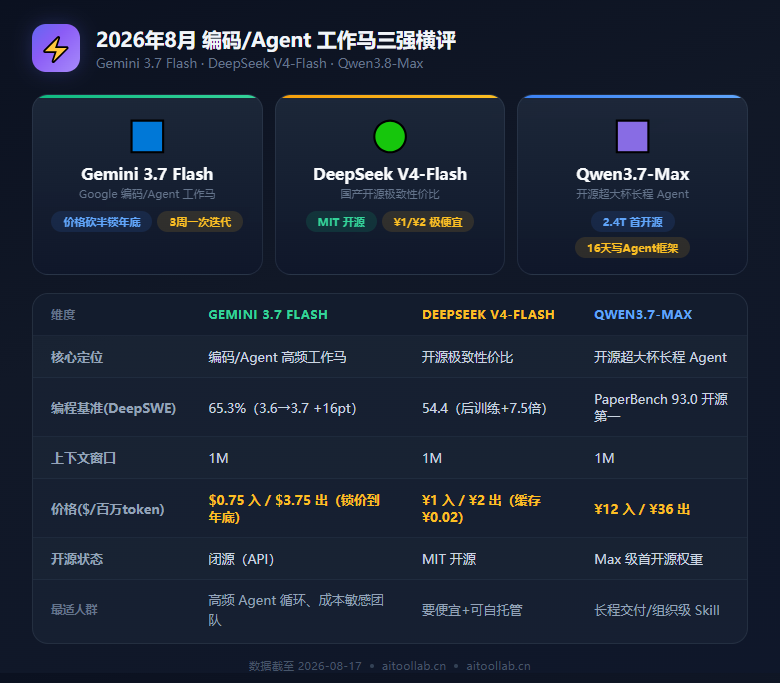Click the '¥1/¥2 极便宜' tag
The width and height of the screenshot is (780, 683).
[428, 222]
